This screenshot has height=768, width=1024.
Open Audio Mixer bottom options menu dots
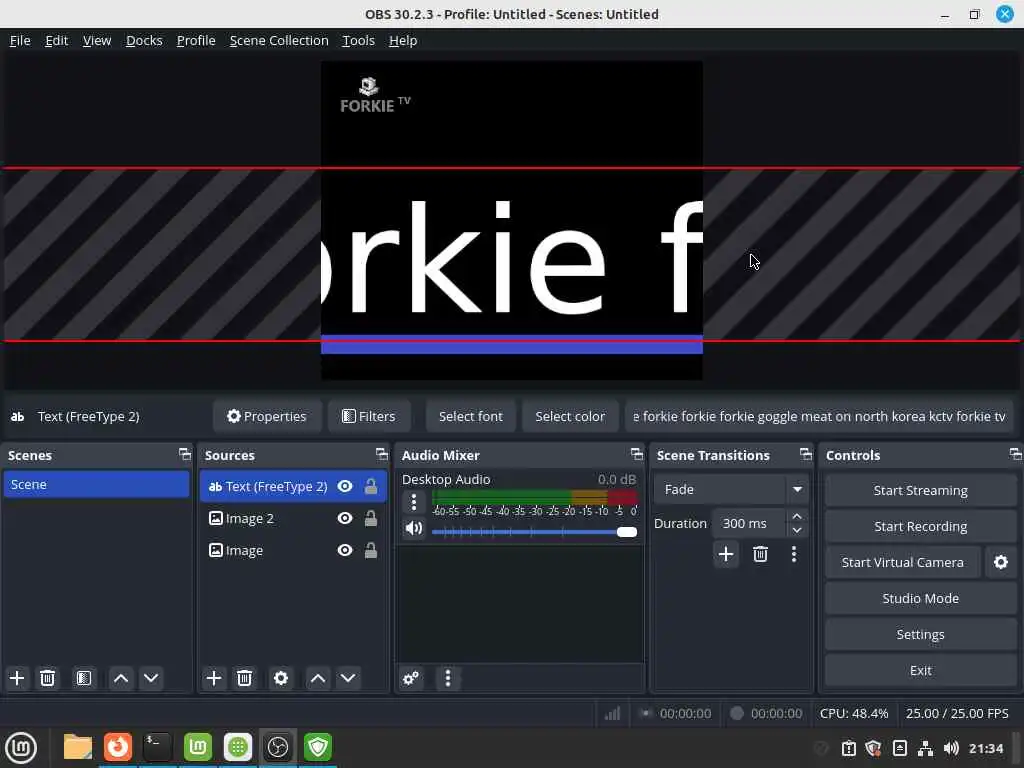pos(447,678)
